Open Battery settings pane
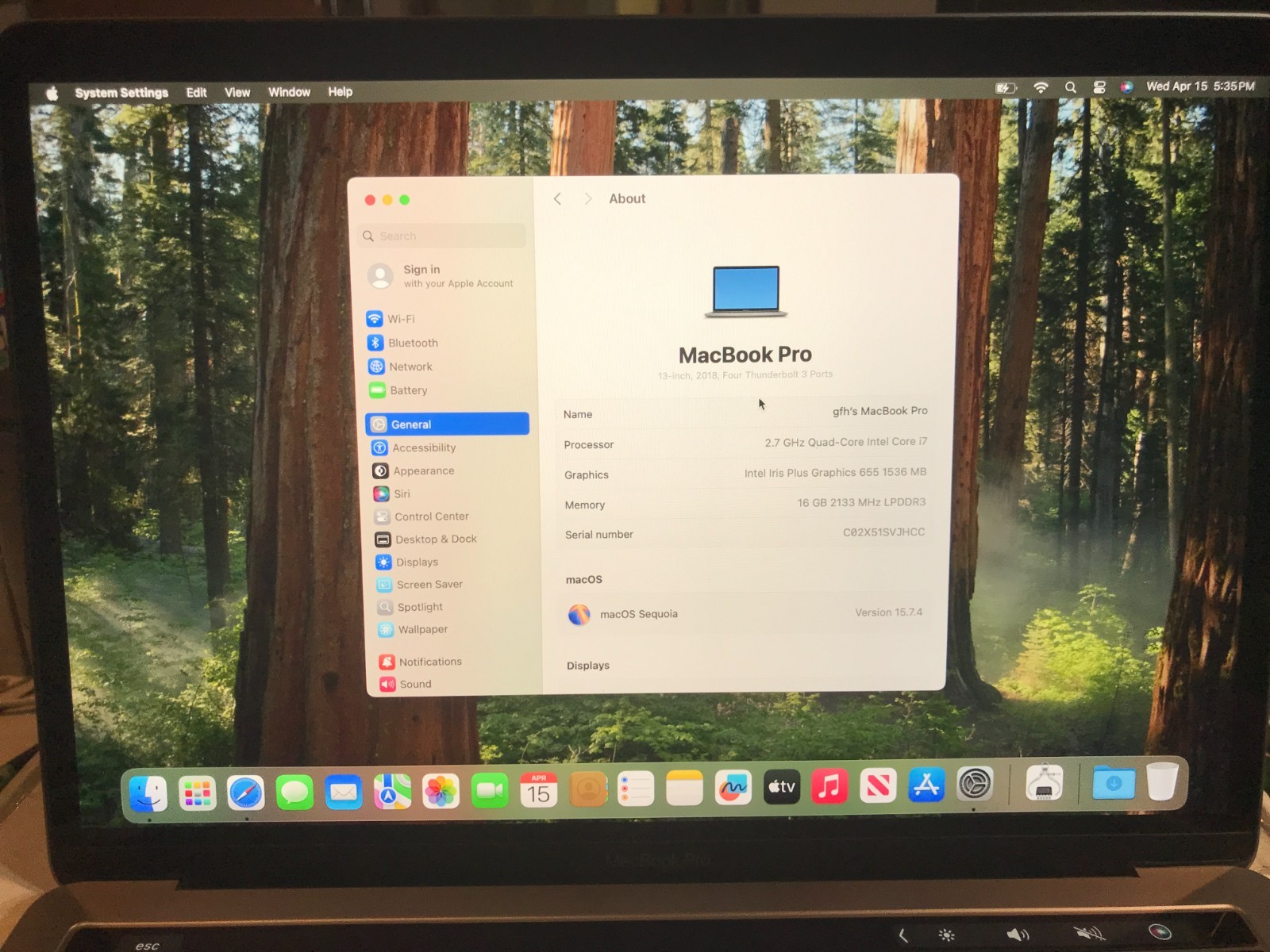 pyautogui.click(x=398, y=390)
